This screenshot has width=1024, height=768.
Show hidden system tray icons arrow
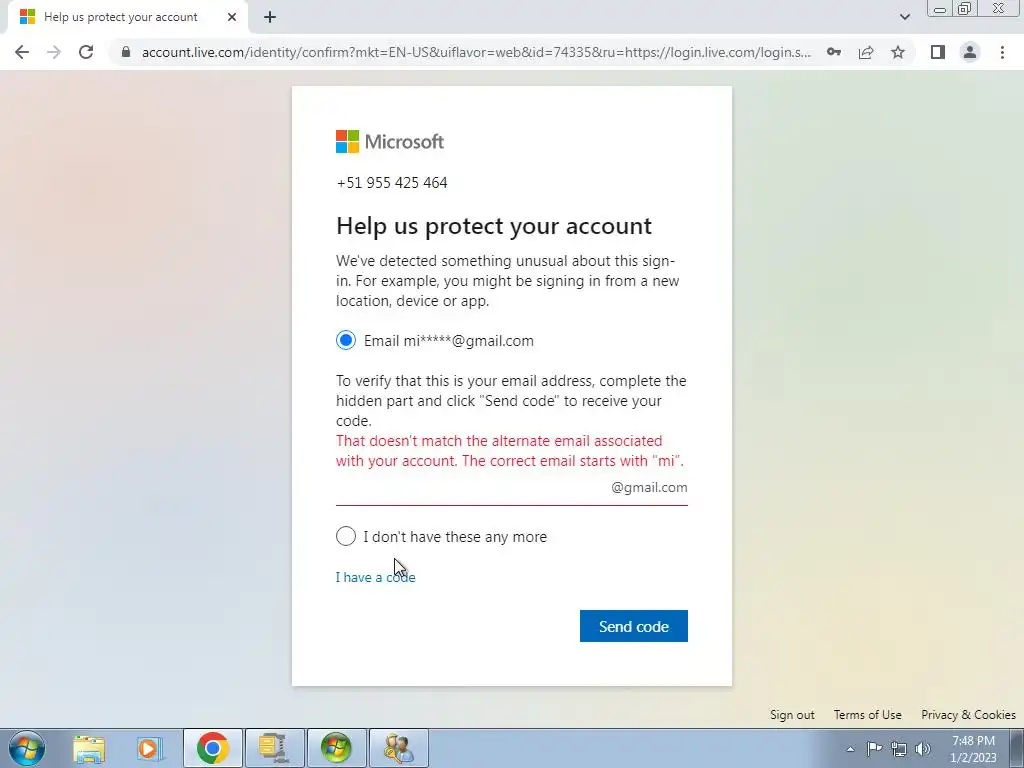click(x=850, y=749)
